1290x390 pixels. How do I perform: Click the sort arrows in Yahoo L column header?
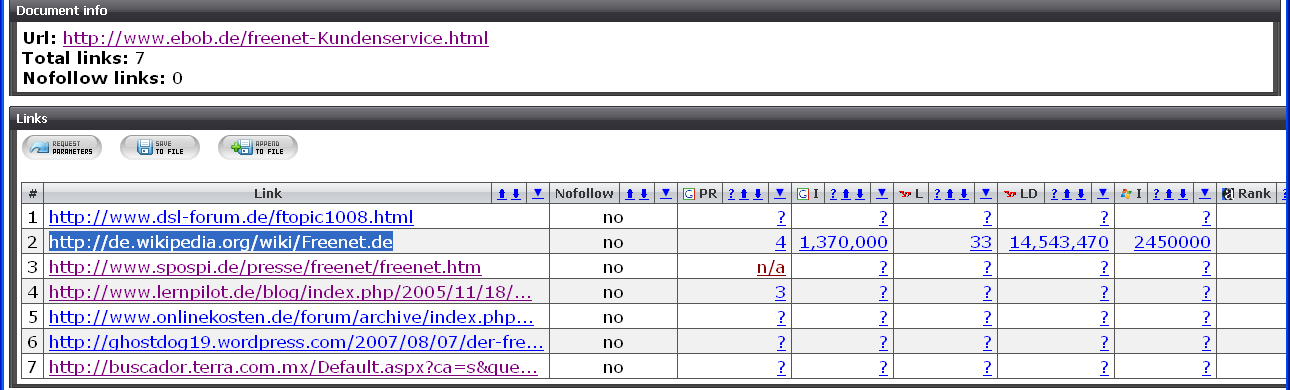coord(957,193)
